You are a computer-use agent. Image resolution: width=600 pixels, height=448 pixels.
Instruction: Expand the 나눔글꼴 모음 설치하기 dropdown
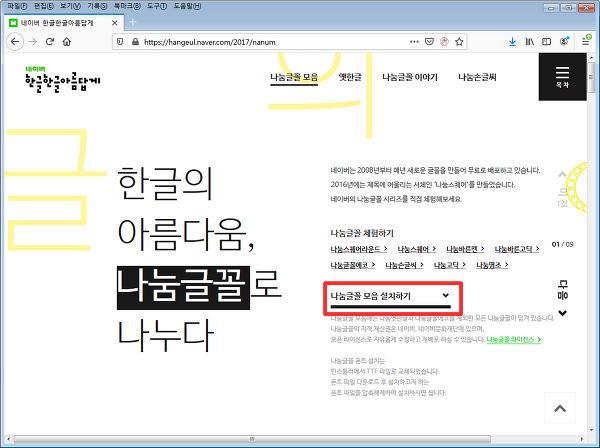click(390, 298)
